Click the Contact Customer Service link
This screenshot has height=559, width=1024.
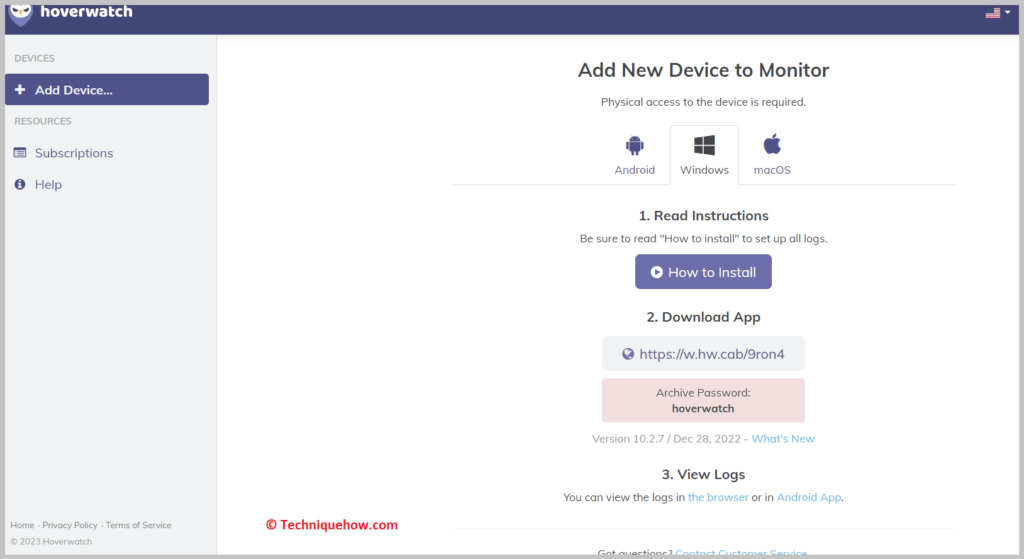click(x=741, y=553)
